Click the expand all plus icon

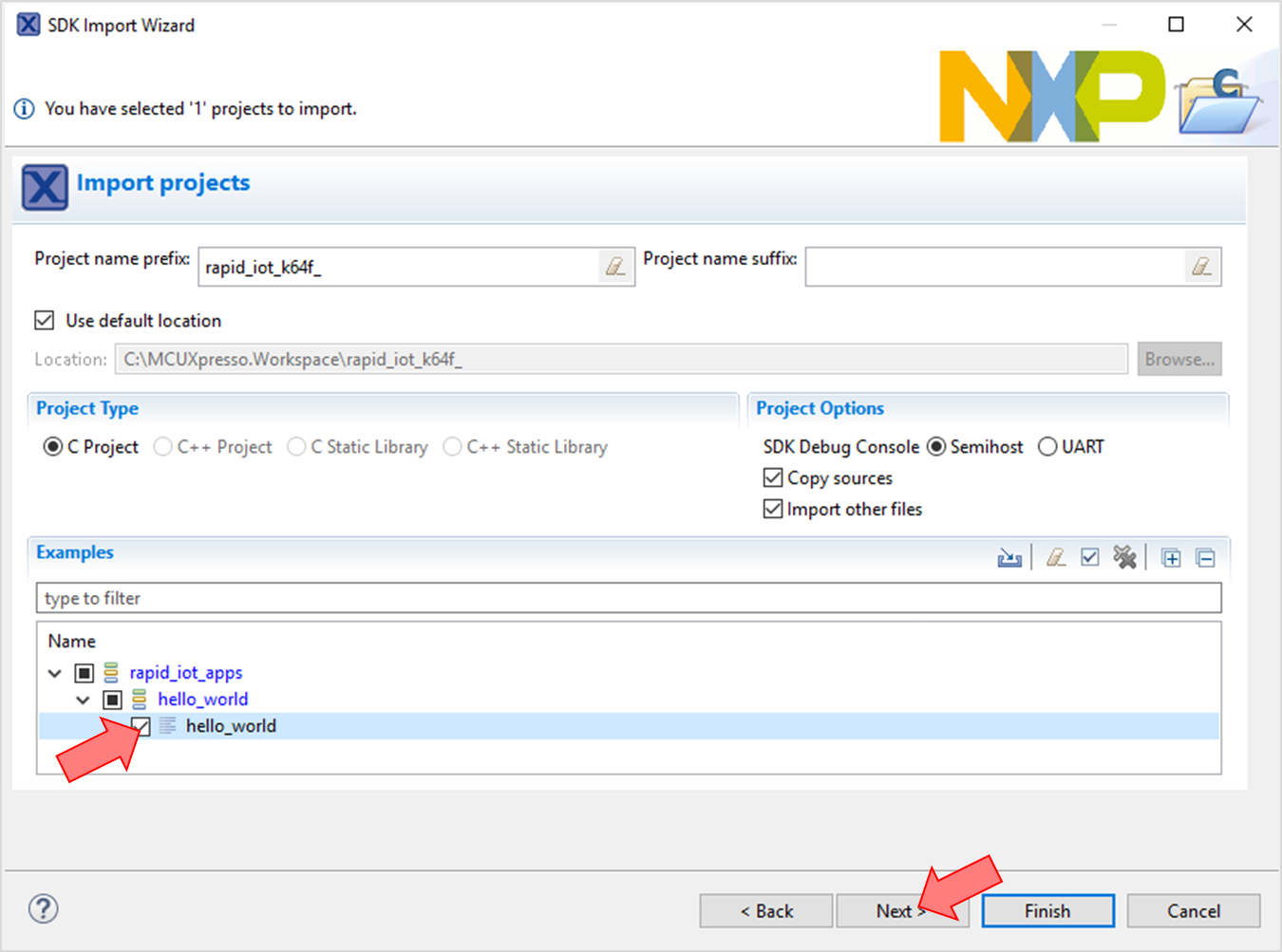click(1171, 558)
